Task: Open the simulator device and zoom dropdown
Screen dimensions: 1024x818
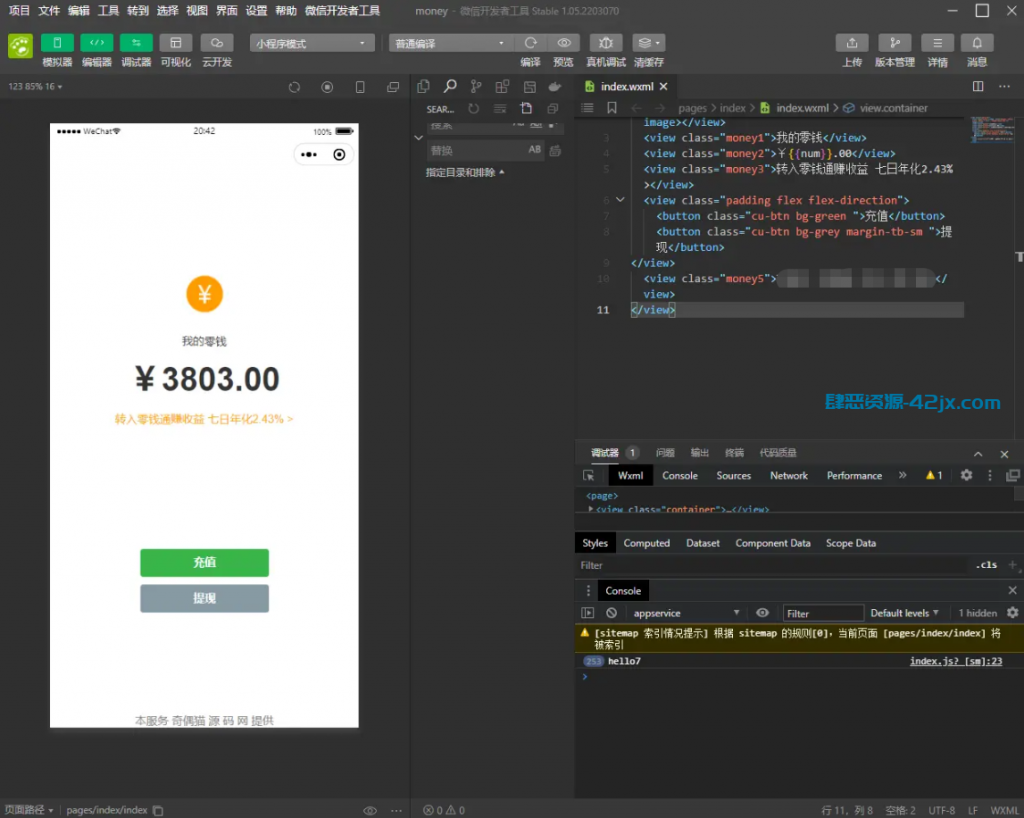Action: [35, 86]
